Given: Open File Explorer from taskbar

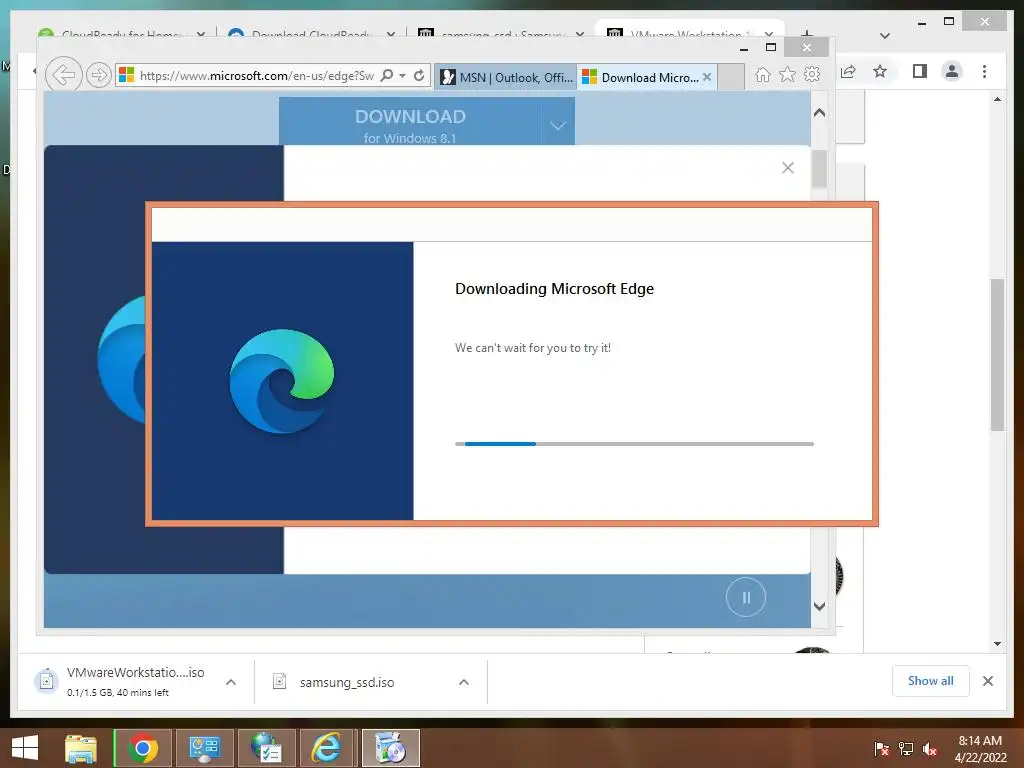Looking at the screenshot, I should coord(81,748).
